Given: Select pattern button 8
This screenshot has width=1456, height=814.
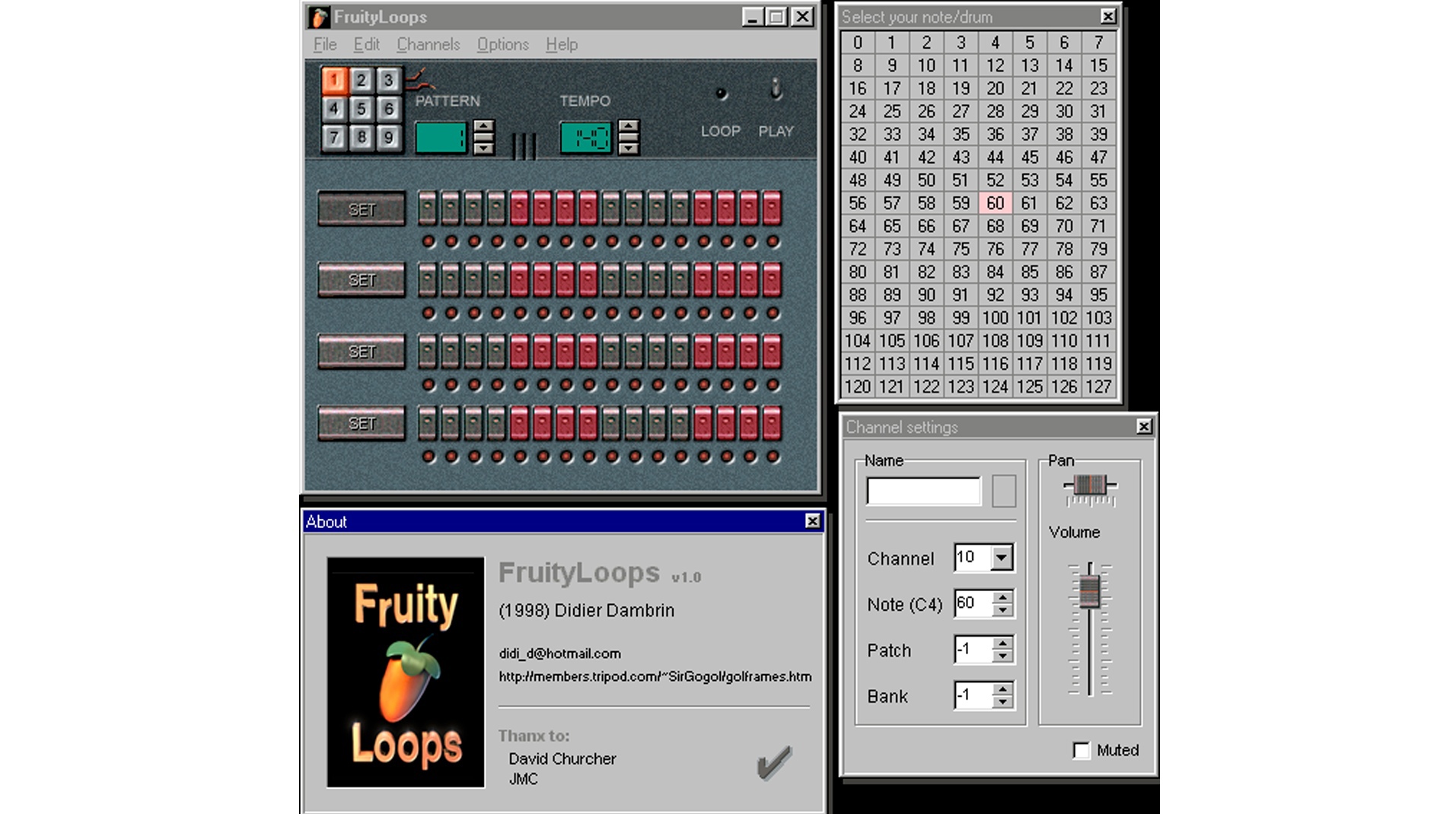Looking at the screenshot, I should point(362,138).
